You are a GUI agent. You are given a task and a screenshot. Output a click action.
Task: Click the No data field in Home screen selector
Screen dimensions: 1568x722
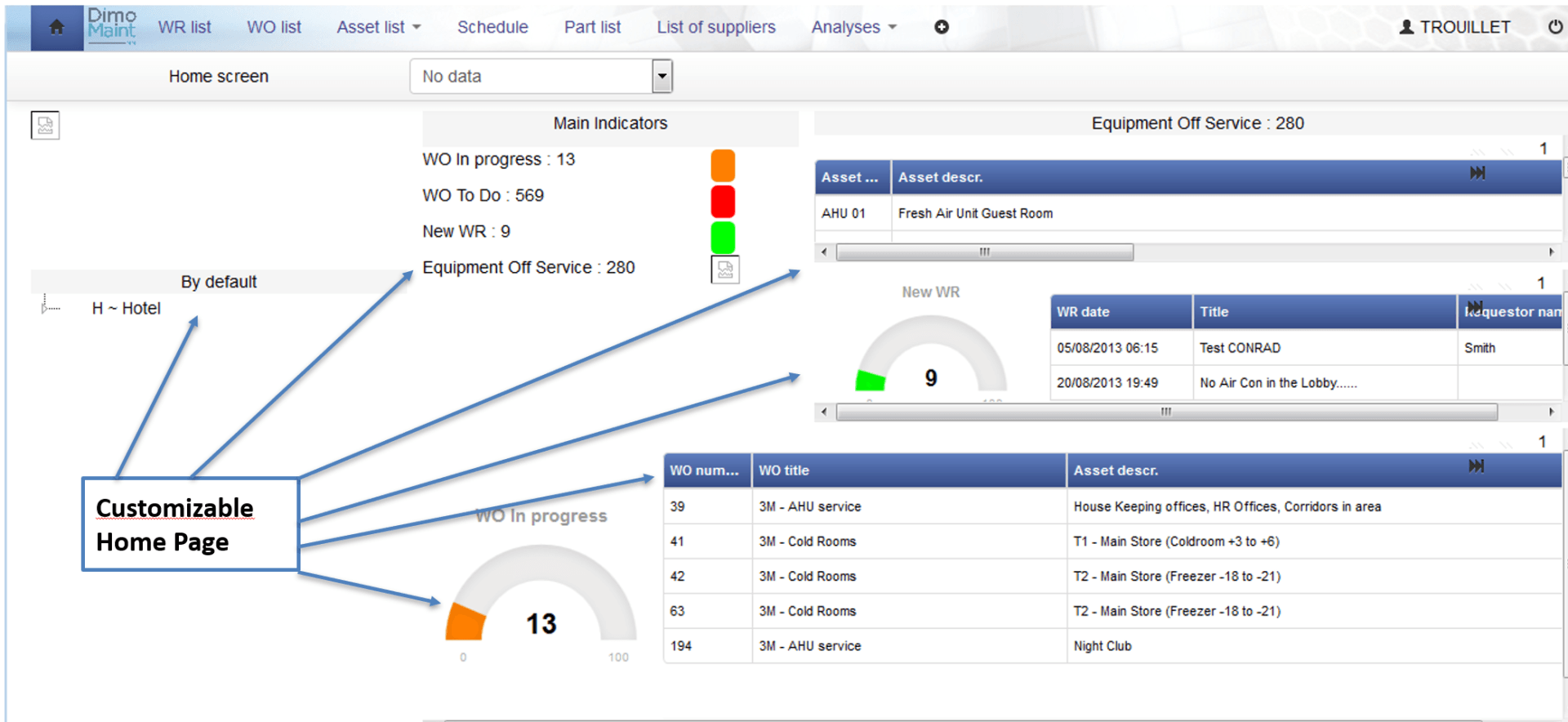click(x=532, y=76)
